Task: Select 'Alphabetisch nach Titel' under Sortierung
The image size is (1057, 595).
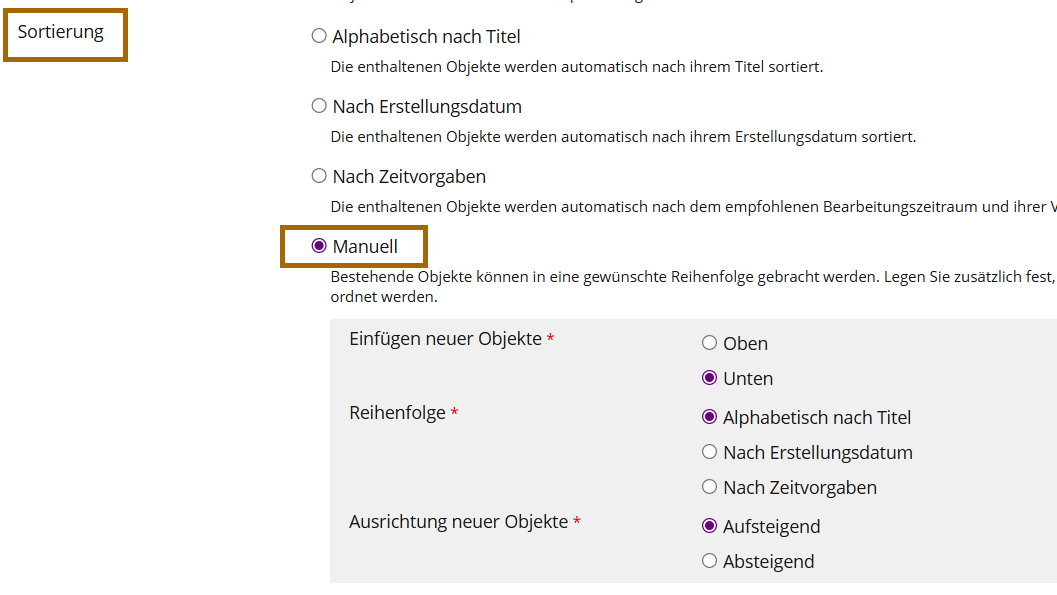Action: click(319, 36)
